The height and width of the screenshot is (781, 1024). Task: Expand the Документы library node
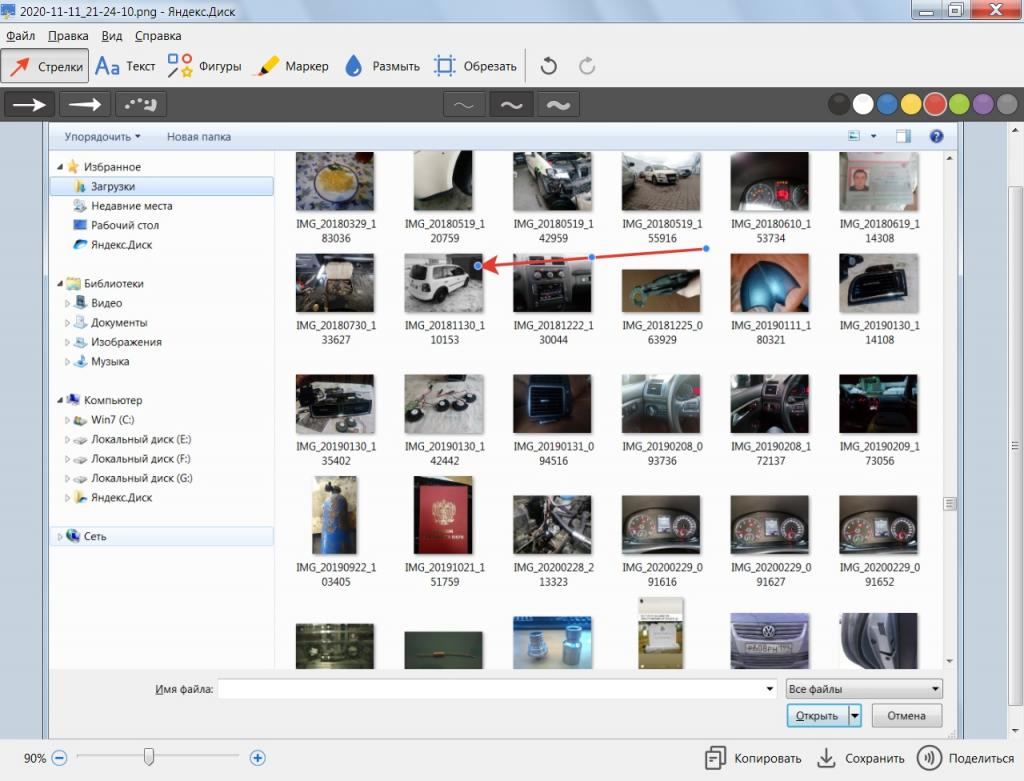coord(67,323)
